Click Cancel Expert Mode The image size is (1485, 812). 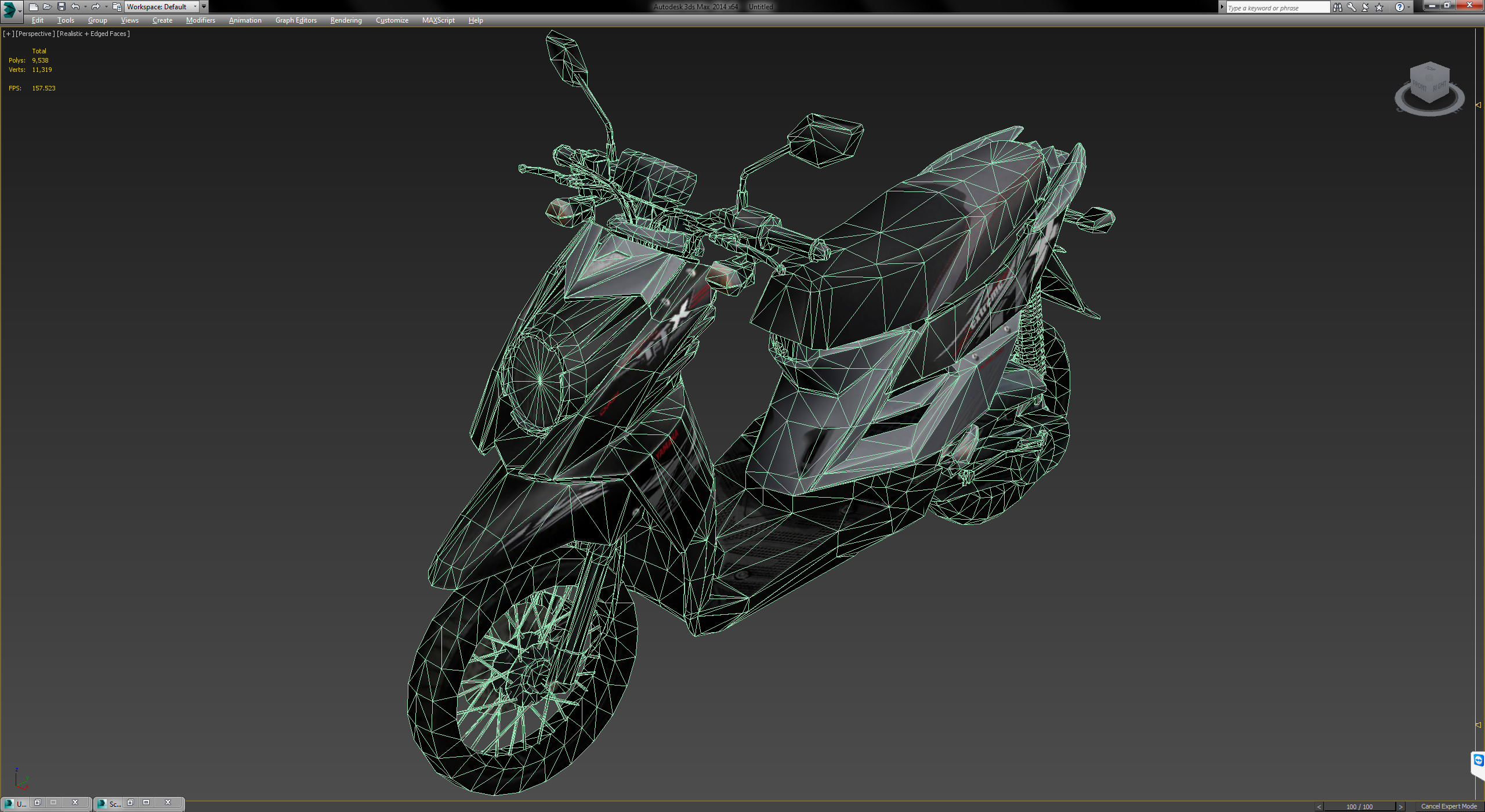[1449, 806]
